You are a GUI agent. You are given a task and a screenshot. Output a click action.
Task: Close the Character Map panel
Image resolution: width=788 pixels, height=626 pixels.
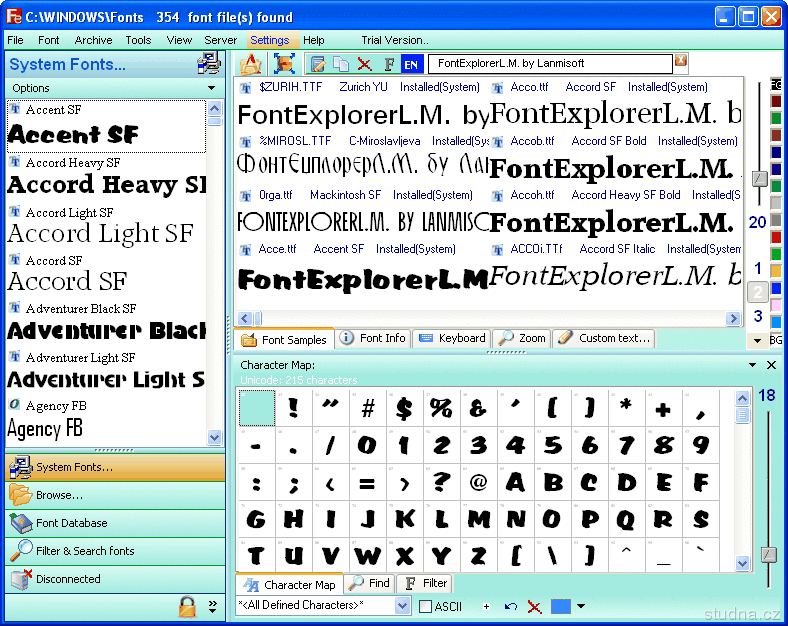[x=771, y=365]
